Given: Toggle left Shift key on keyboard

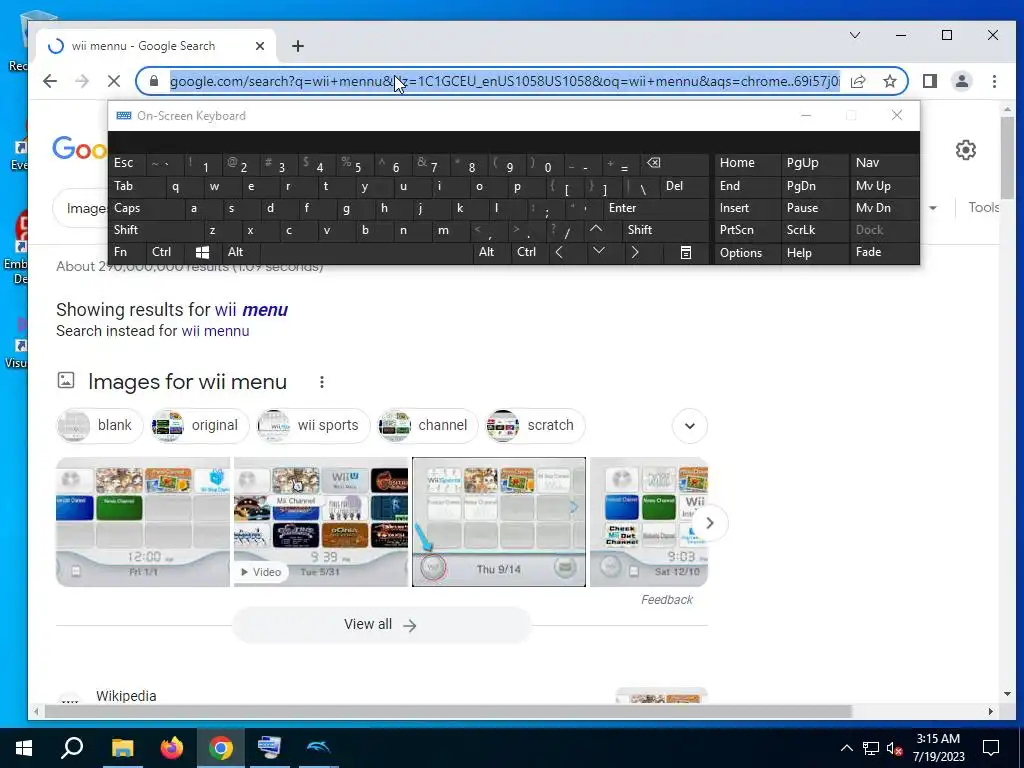Looking at the screenshot, I should (x=155, y=230).
